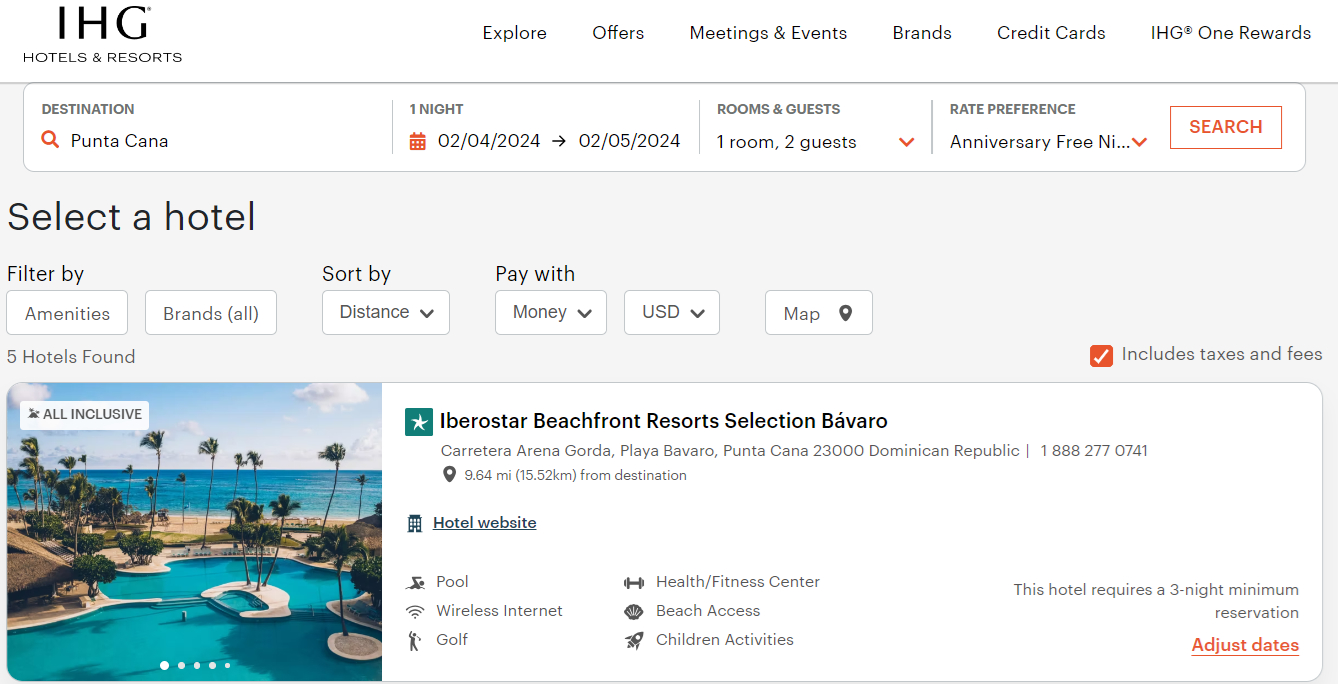Click the Beach Access shell icon
This screenshot has width=1338, height=684.
point(633,610)
